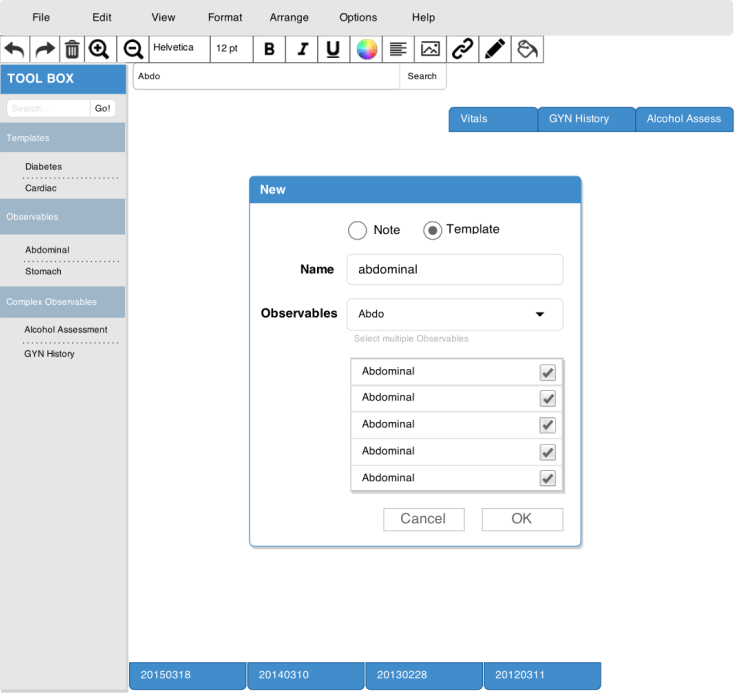This screenshot has height=698, width=736.
Task: Click the zoom out magnifier icon
Action: [x=132, y=49]
